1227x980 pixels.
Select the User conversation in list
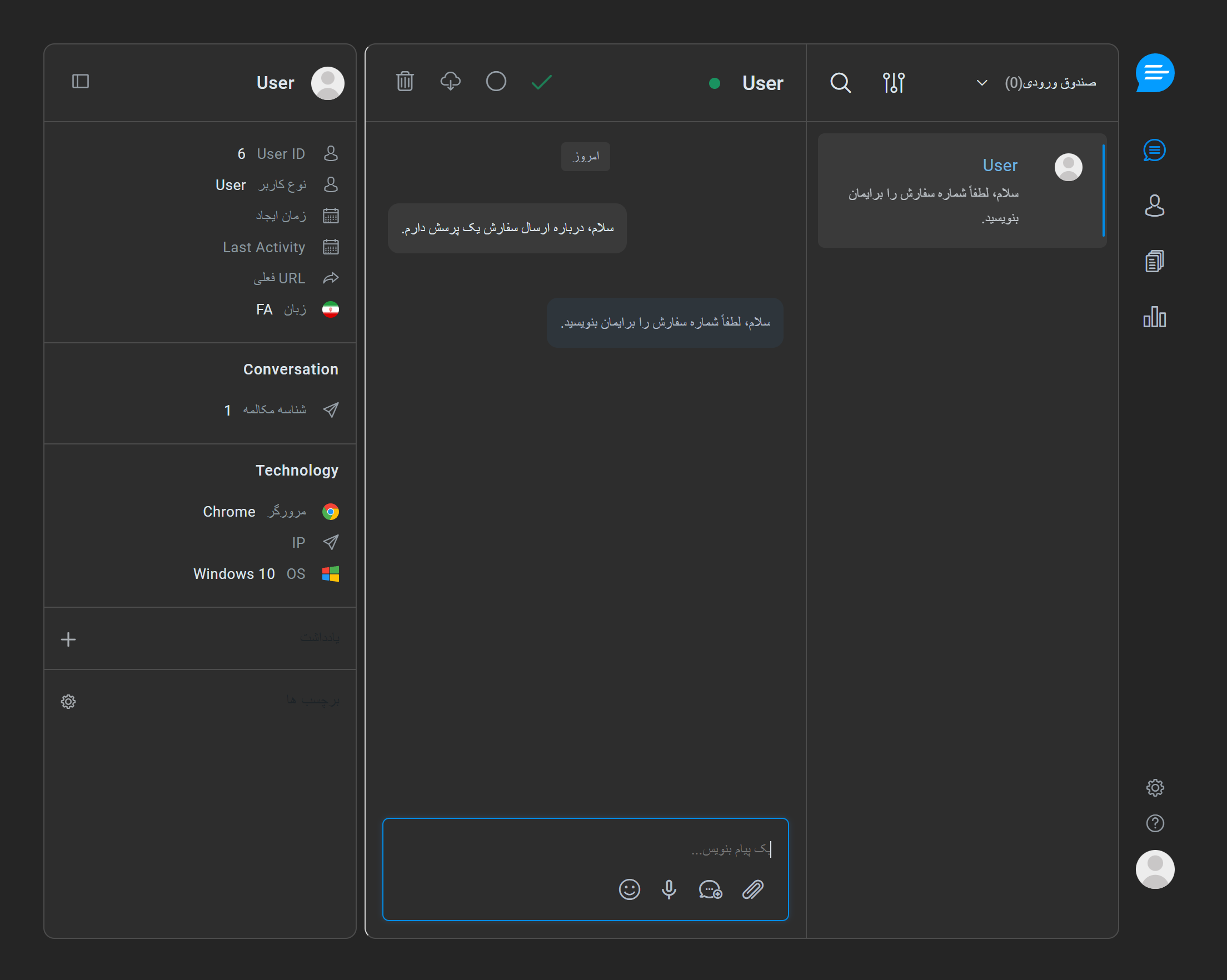tap(962, 191)
